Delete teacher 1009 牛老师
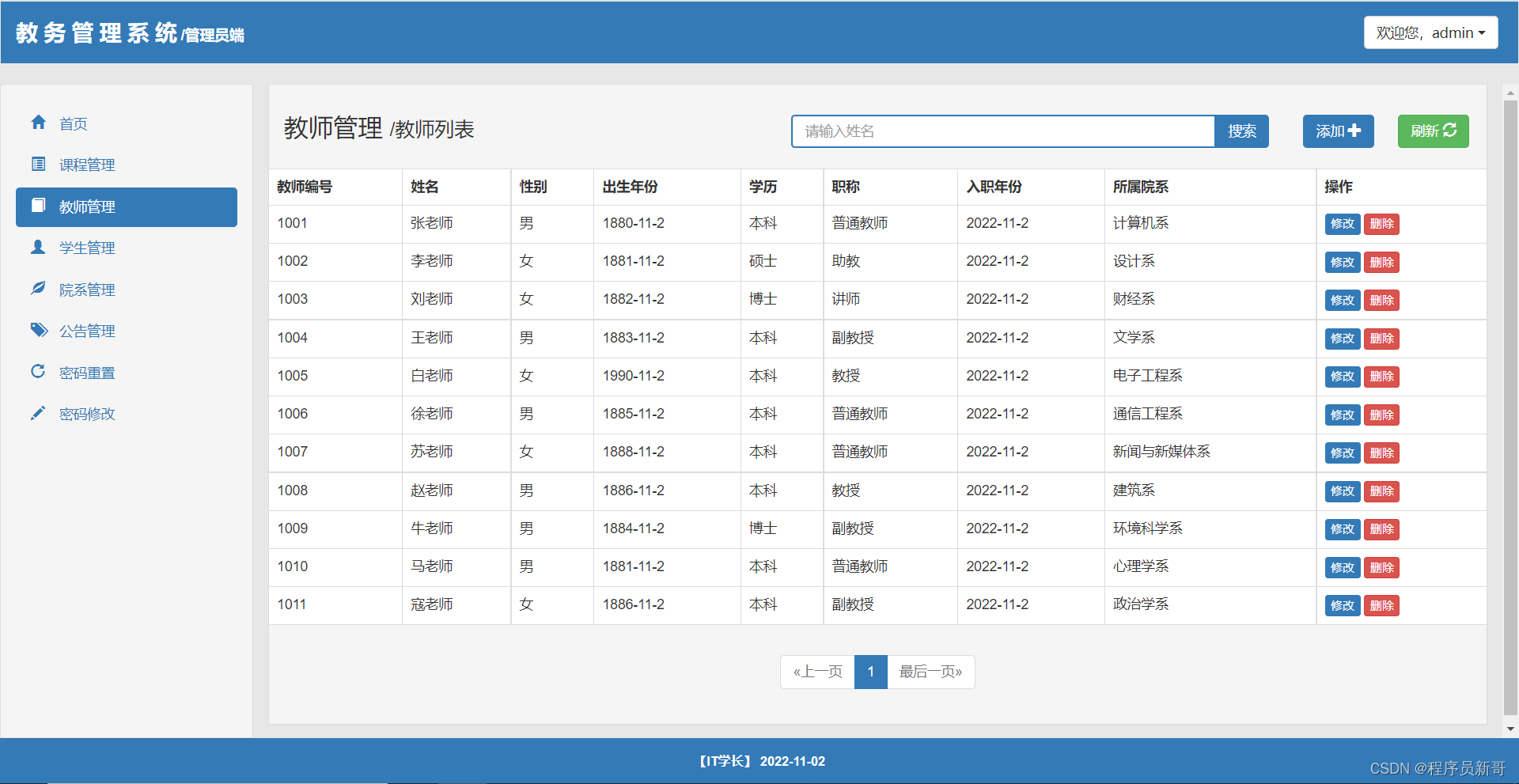The height and width of the screenshot is (784, 1519). click(1381, 529)
